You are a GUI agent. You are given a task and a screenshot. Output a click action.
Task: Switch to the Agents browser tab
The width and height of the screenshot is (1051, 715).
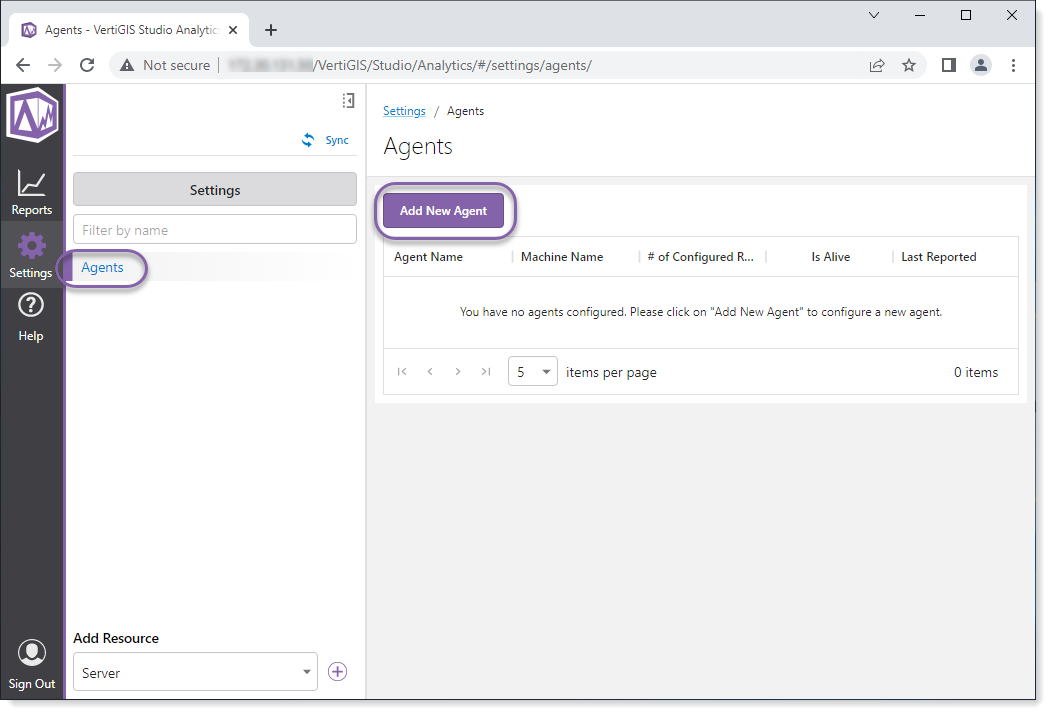click(x=130, y=30)
